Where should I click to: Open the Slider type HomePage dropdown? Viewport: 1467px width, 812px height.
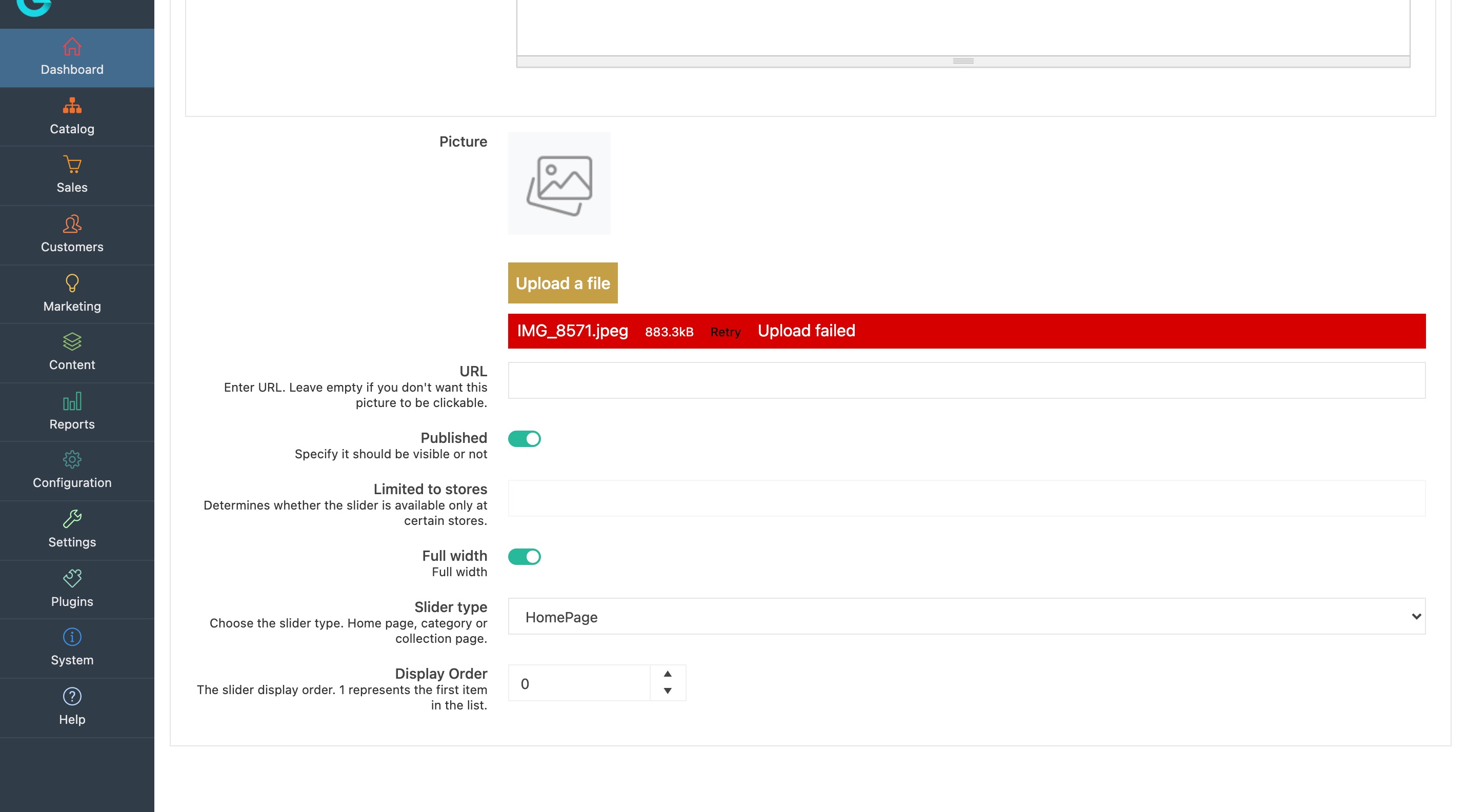click(x=967, y=616)
